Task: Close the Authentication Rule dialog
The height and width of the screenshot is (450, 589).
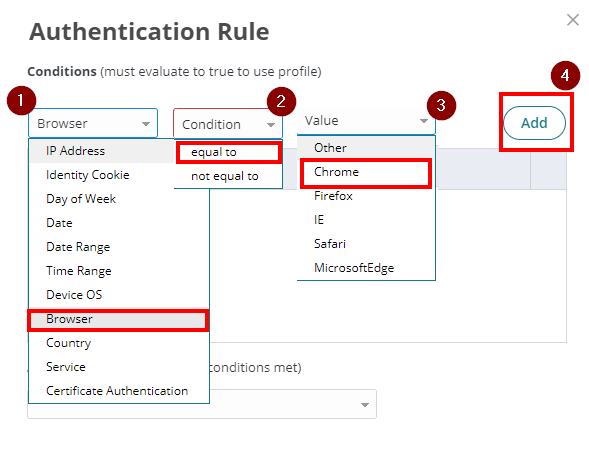Action: click(x=573, y=20)
